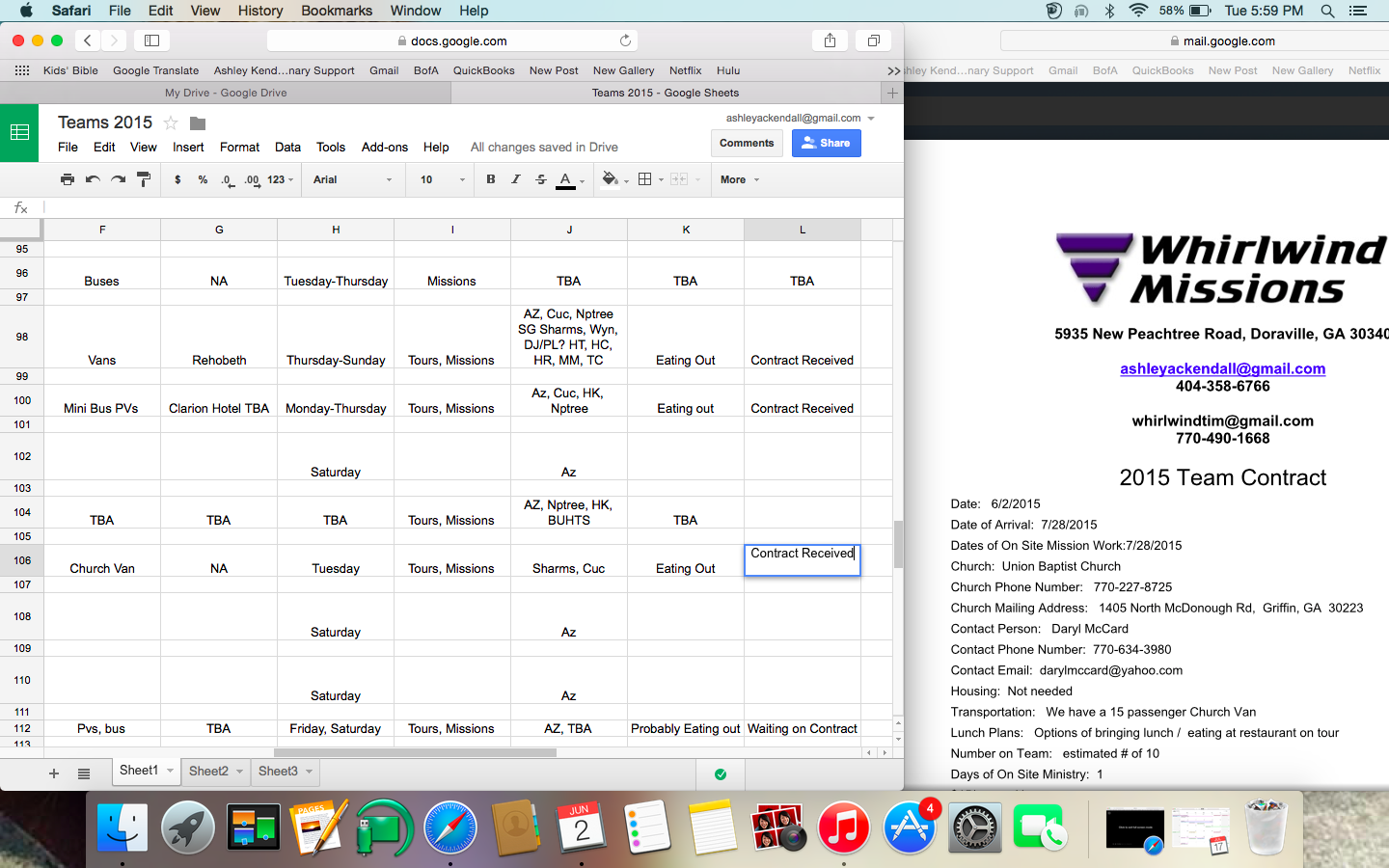
Task: Click the Undo arrow icon
Action: pos(93,179)
